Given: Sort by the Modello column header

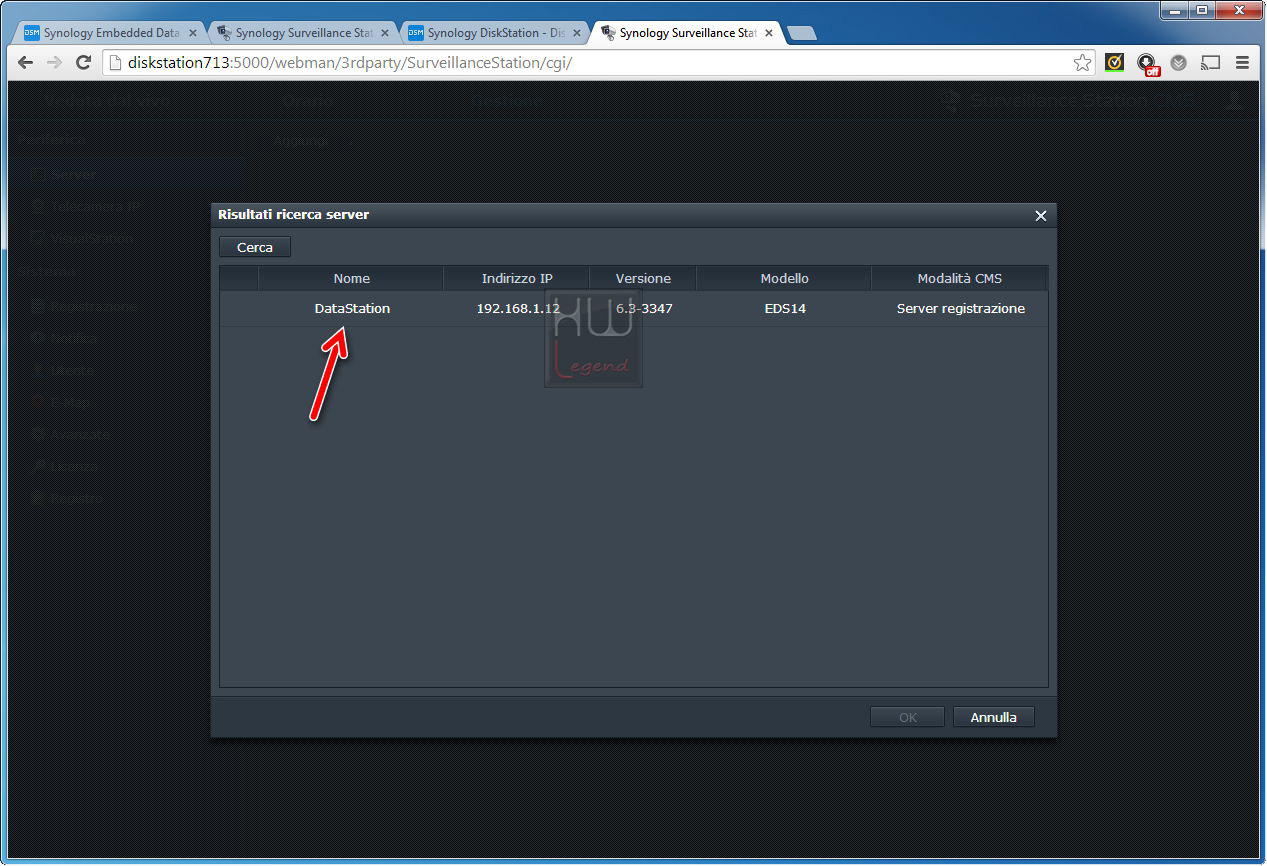Looking at the screenshot, I should pyautogui.click(x=784, y=278).
